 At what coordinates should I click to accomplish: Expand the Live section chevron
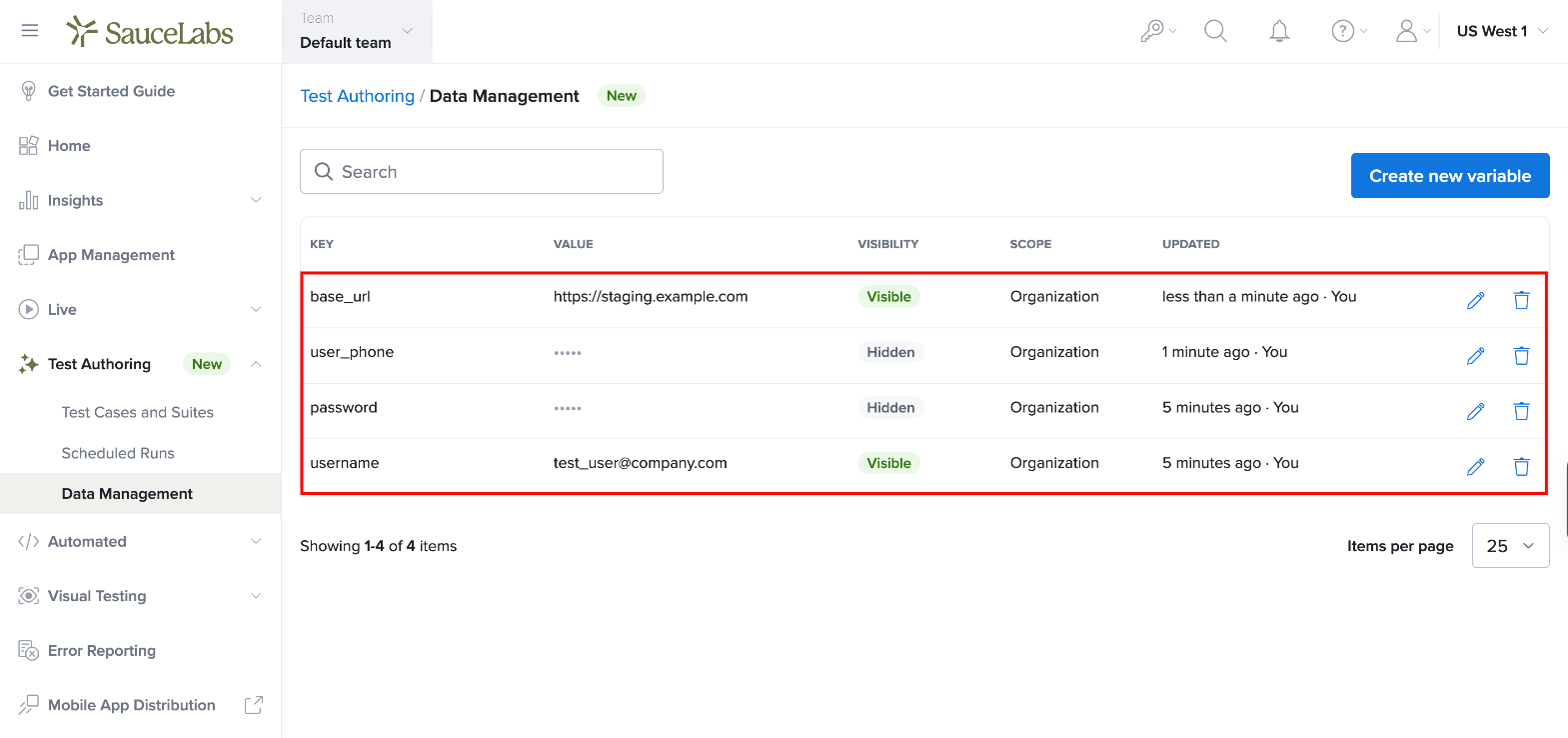(x=256, y=309)
